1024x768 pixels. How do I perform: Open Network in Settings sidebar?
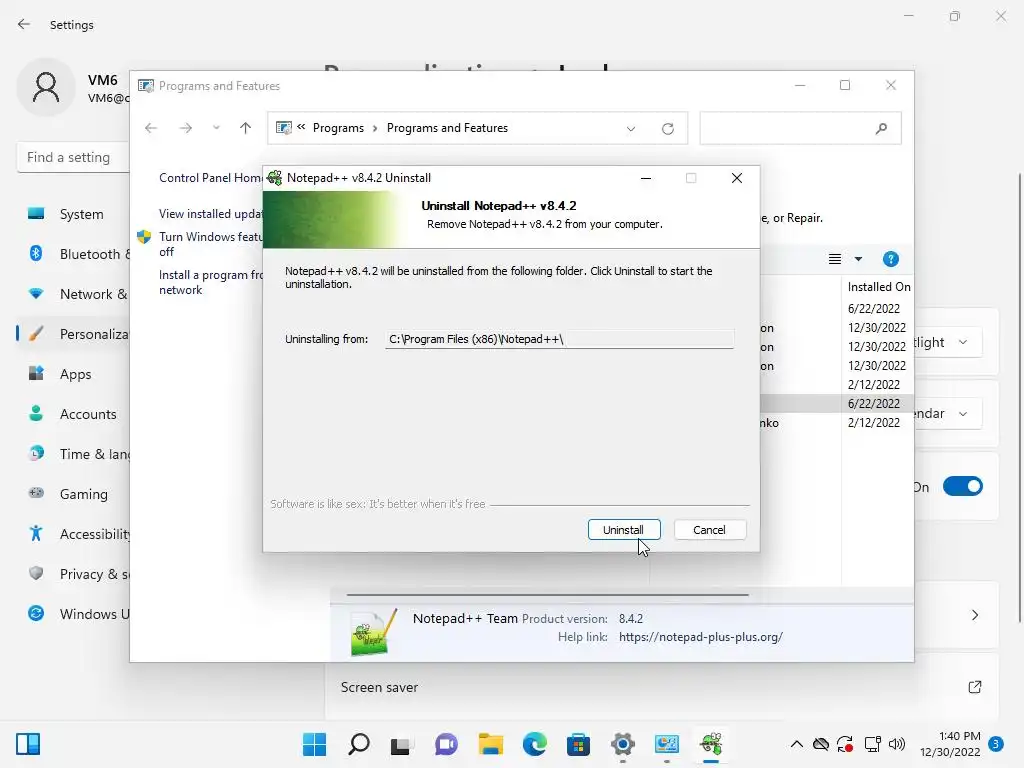pyautogui.click(x=73, y=294)
